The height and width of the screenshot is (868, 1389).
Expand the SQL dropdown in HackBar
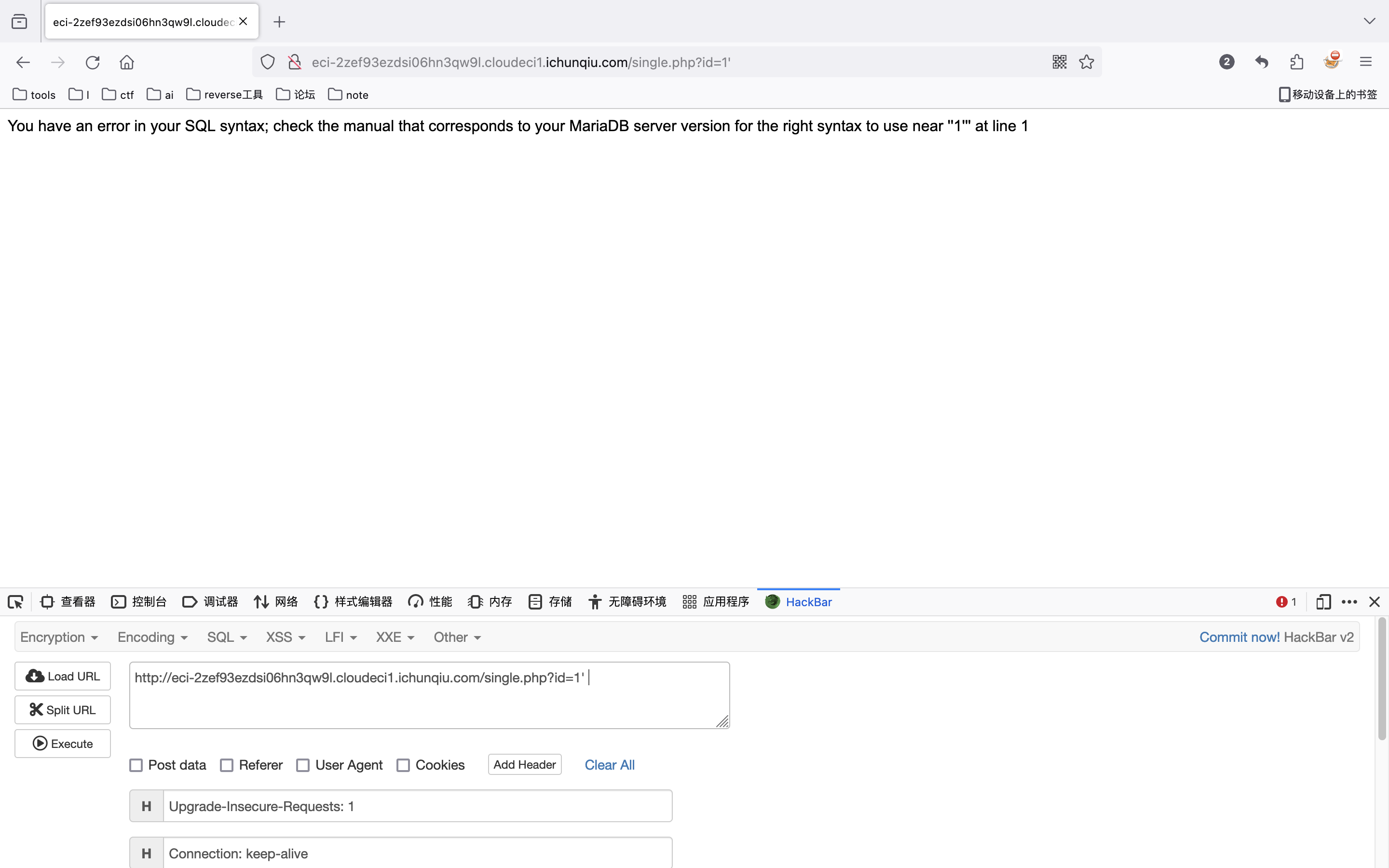[x=227, y=637]
